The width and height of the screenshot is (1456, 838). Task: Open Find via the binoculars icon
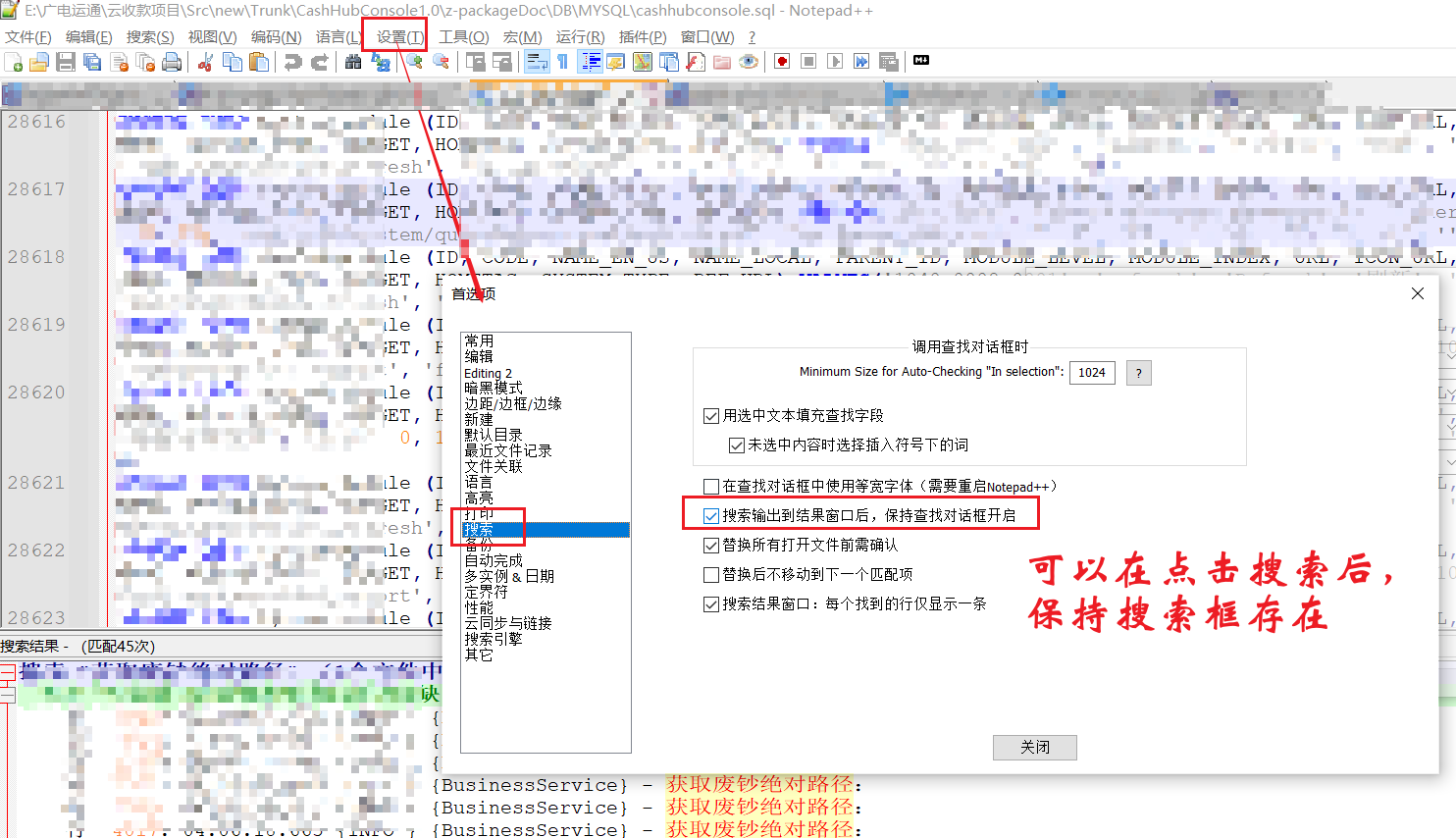point(353,62)
